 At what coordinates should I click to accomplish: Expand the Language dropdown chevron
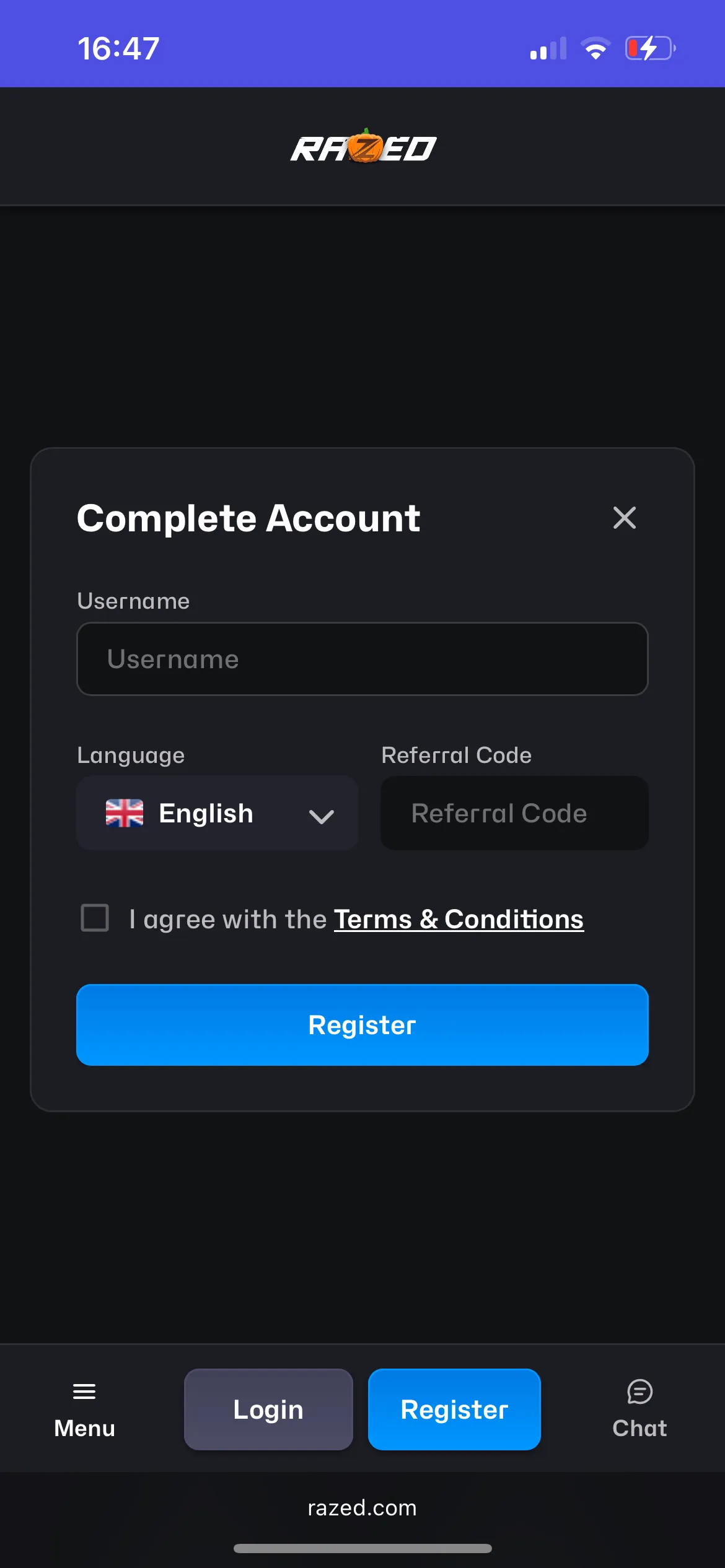coord(321,816)
